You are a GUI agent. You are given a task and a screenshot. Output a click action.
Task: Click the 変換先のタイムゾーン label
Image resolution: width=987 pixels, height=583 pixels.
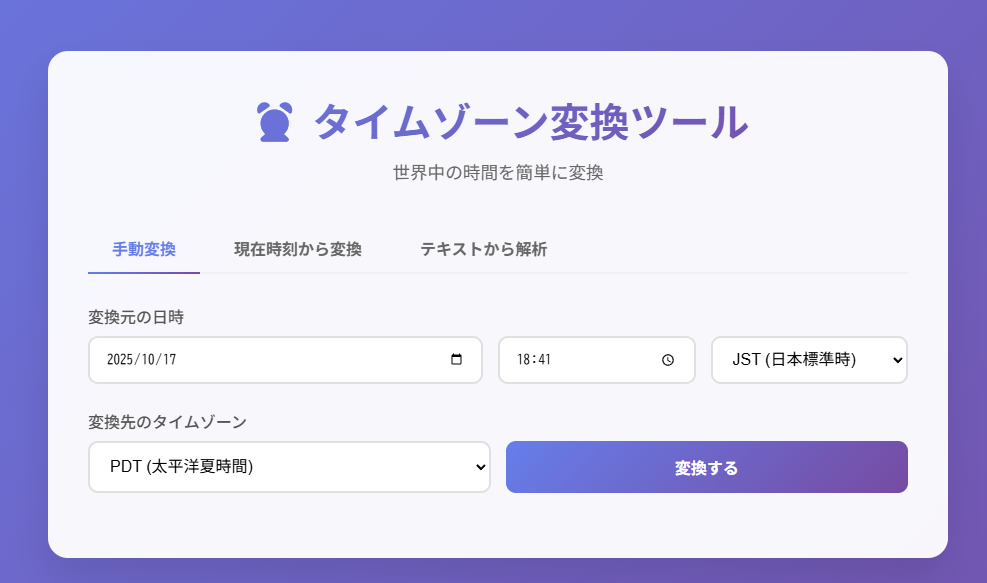coord(166,422)
